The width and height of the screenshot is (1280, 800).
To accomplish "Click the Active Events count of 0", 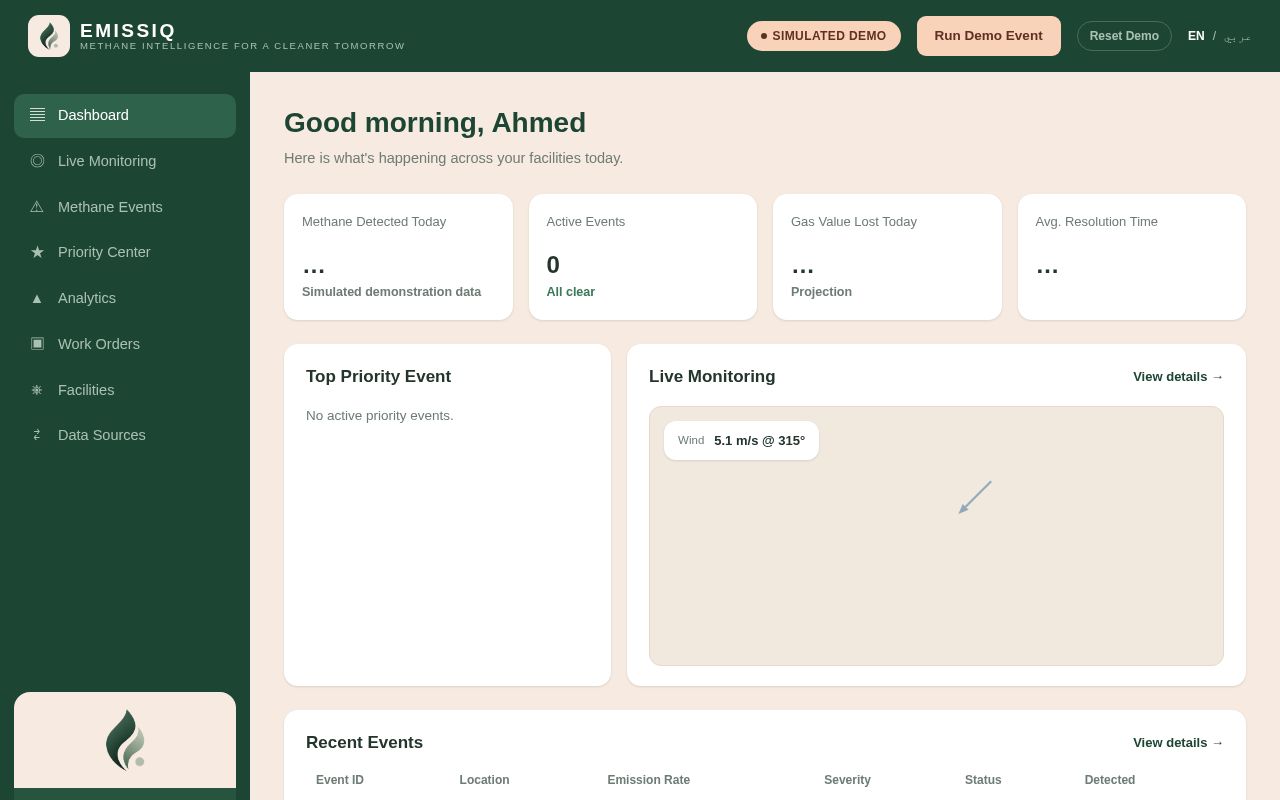I will click(553, 265).
